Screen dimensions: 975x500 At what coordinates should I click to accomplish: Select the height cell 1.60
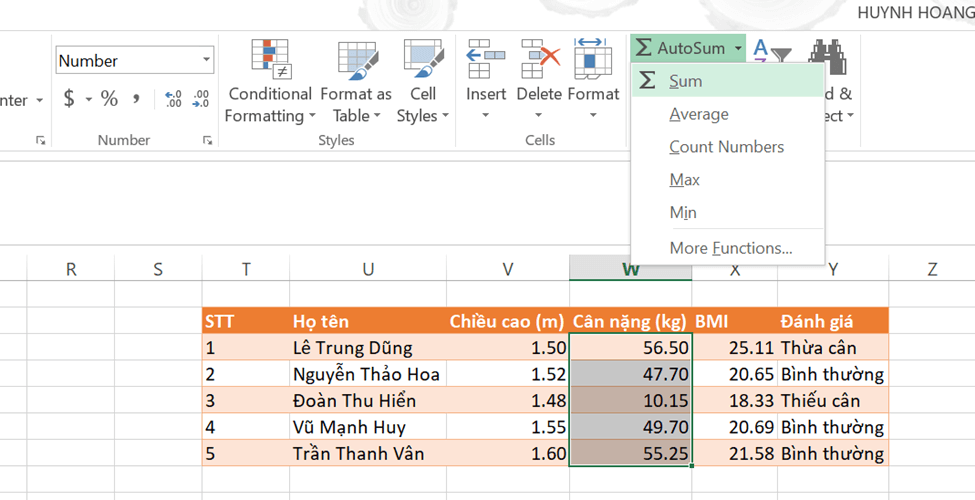tap(508, 453)
